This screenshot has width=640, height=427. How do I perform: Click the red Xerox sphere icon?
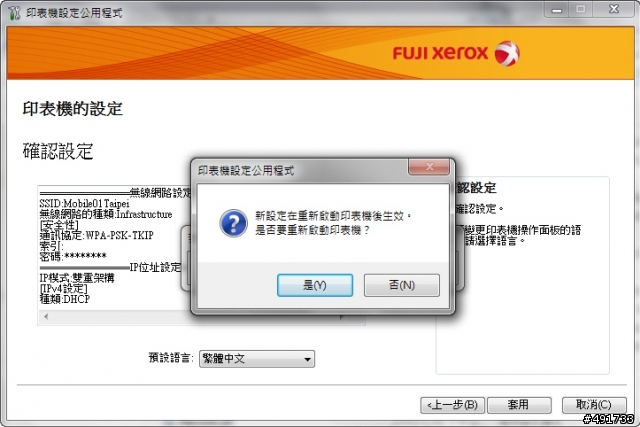click(507, 53)
